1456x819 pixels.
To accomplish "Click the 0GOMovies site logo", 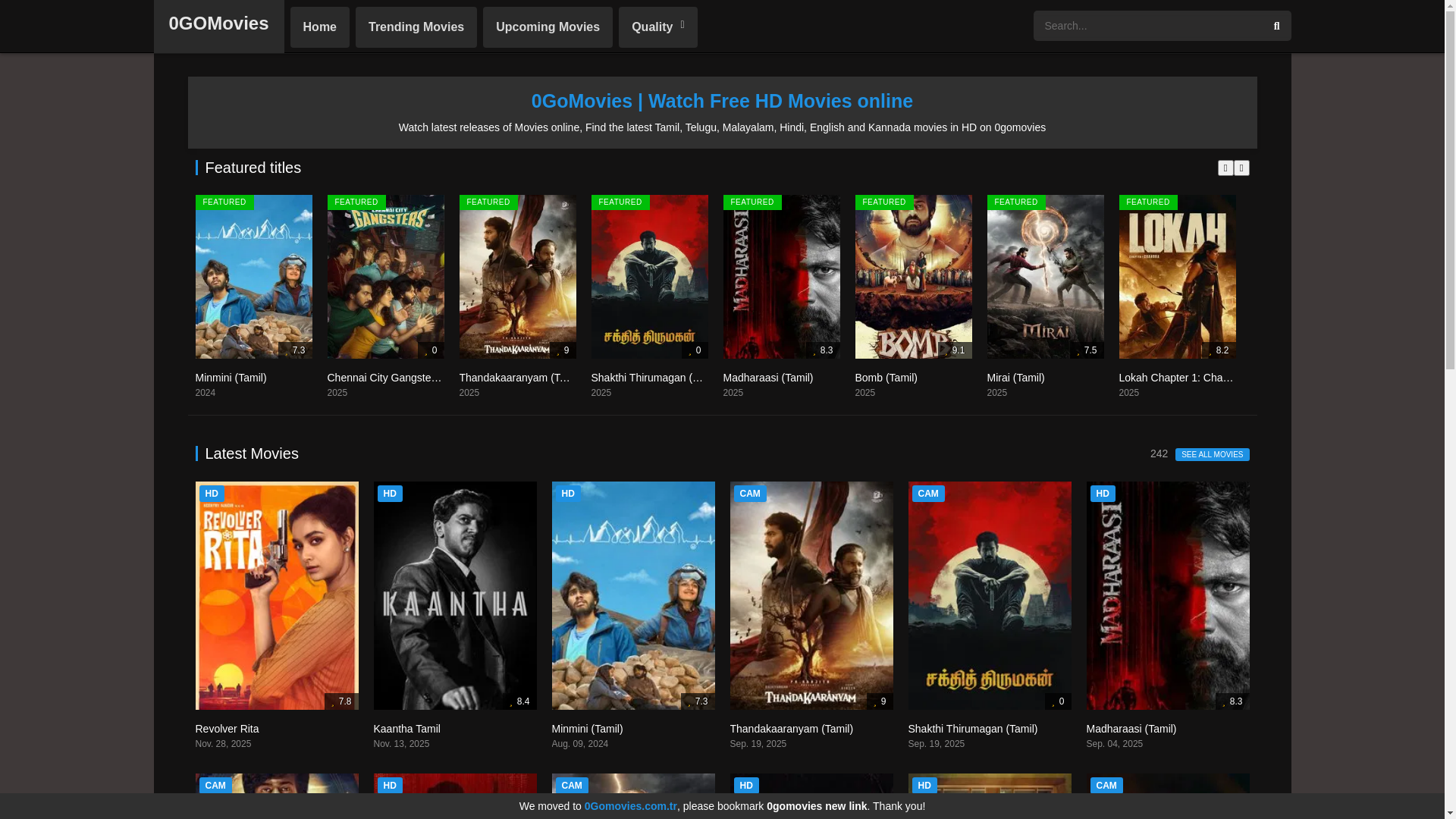I will pos(218,24).
